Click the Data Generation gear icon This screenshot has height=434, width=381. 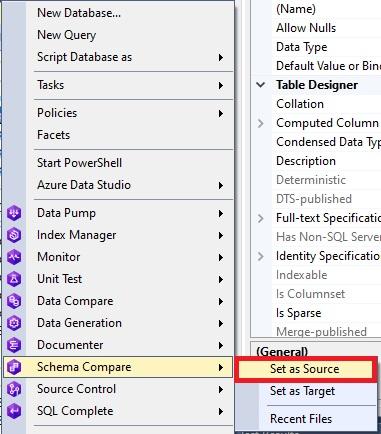(14, 323)
